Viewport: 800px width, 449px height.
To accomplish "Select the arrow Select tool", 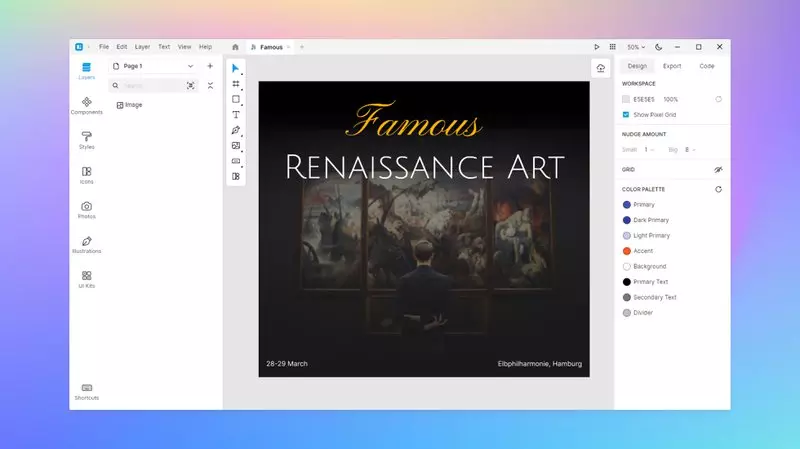I will pos(235,68).
